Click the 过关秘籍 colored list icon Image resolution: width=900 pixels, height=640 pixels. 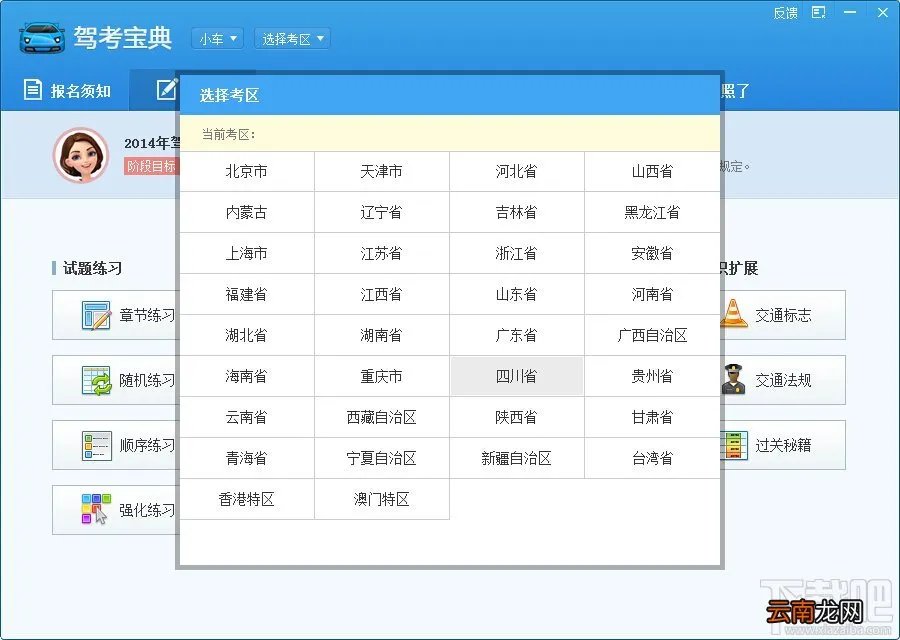[x=734, y=445]
